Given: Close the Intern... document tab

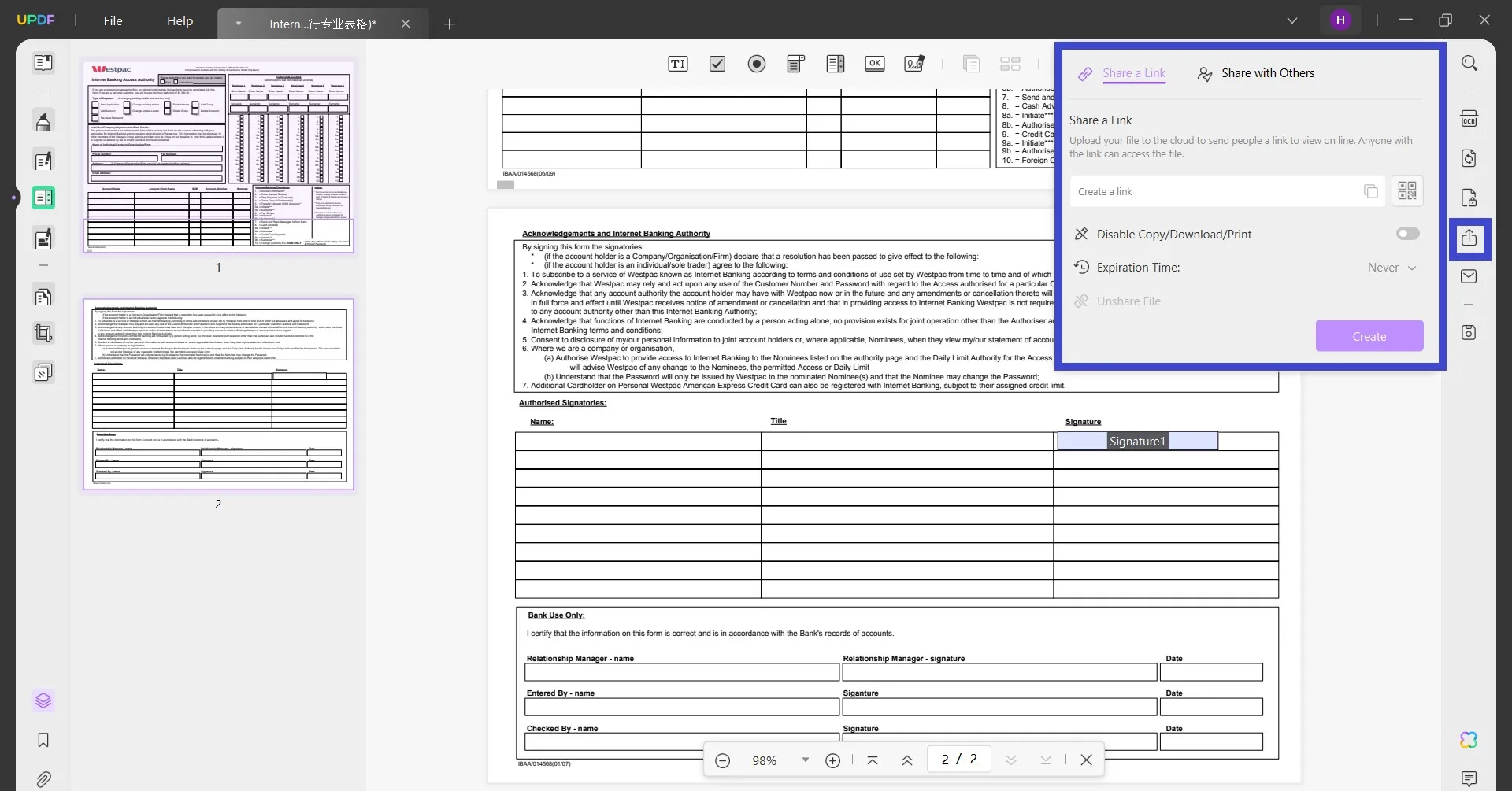Looking at the screenshot, I should pyautogui.click(x=406, y=24).
